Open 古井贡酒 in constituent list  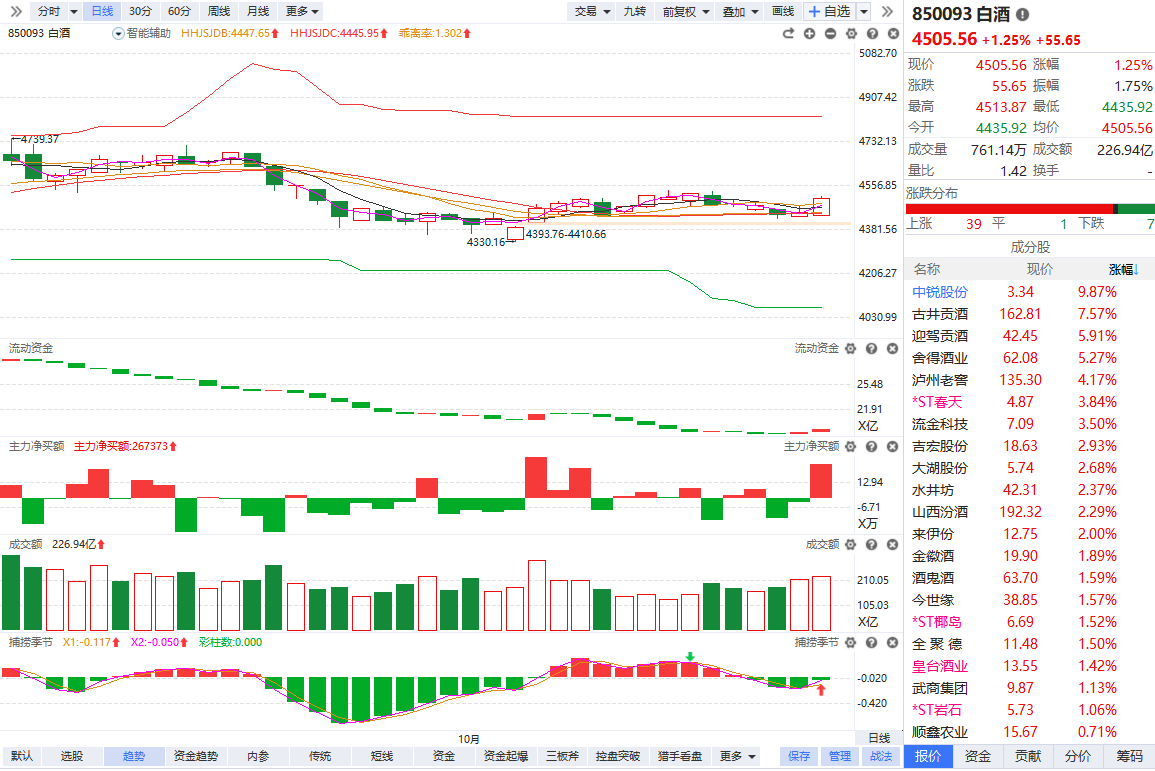pyautogui.click(x=940, y=313)
